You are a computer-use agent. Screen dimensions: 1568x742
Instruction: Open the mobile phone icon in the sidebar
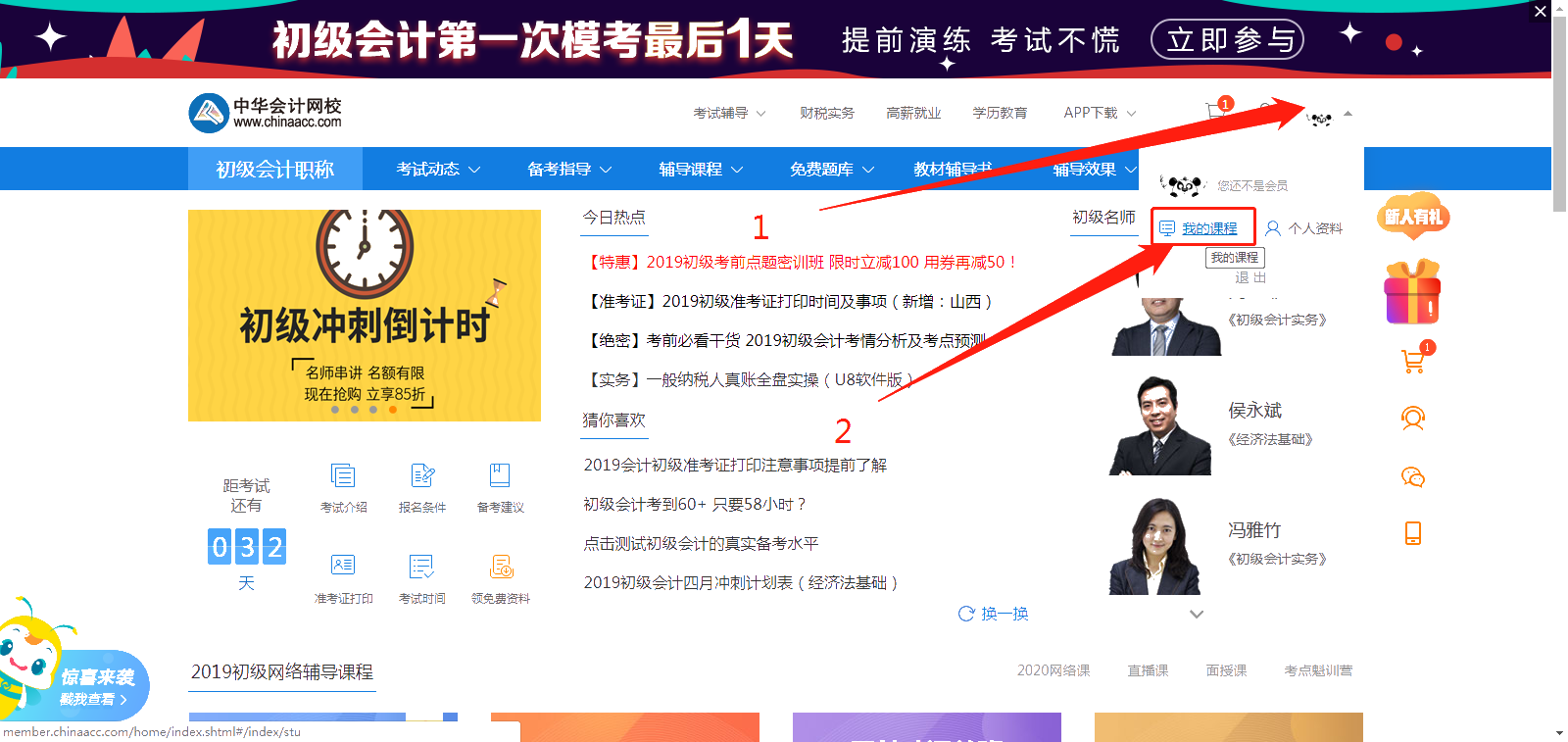pos(1413,533)
